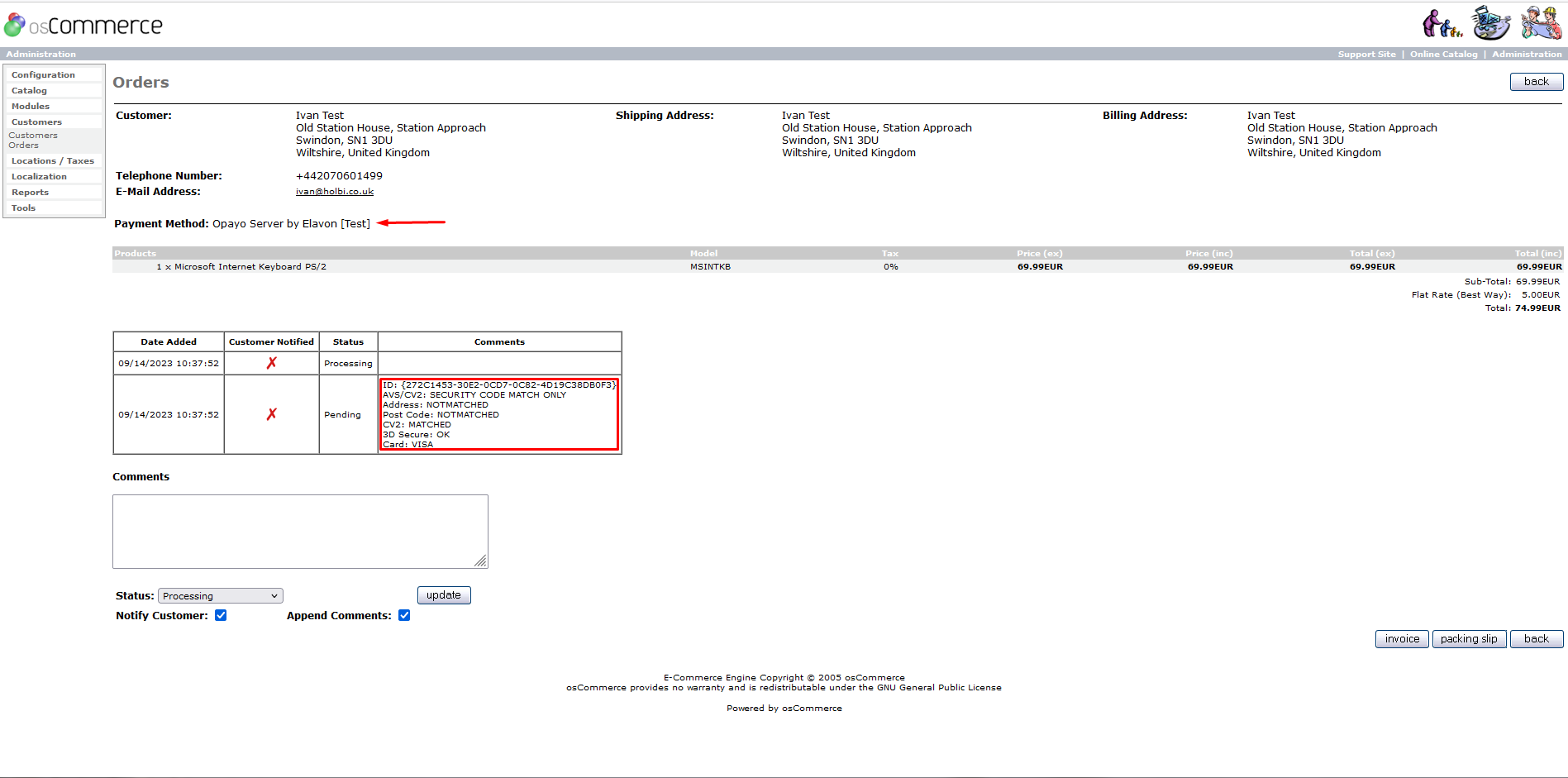Open Reports in the sidebar
This screenshot has width=1568, height=778.
30,193
